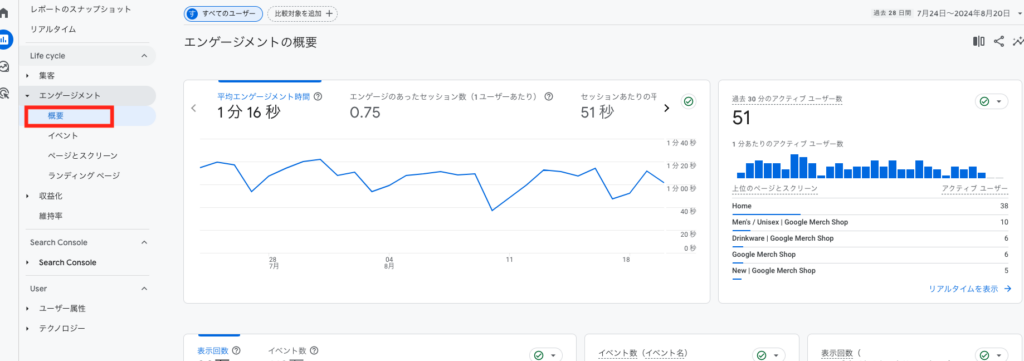The height and width of the screenshot is (361, 1024).
Task: Open the date range dropdown arrow
Action: click(1019, 13)
